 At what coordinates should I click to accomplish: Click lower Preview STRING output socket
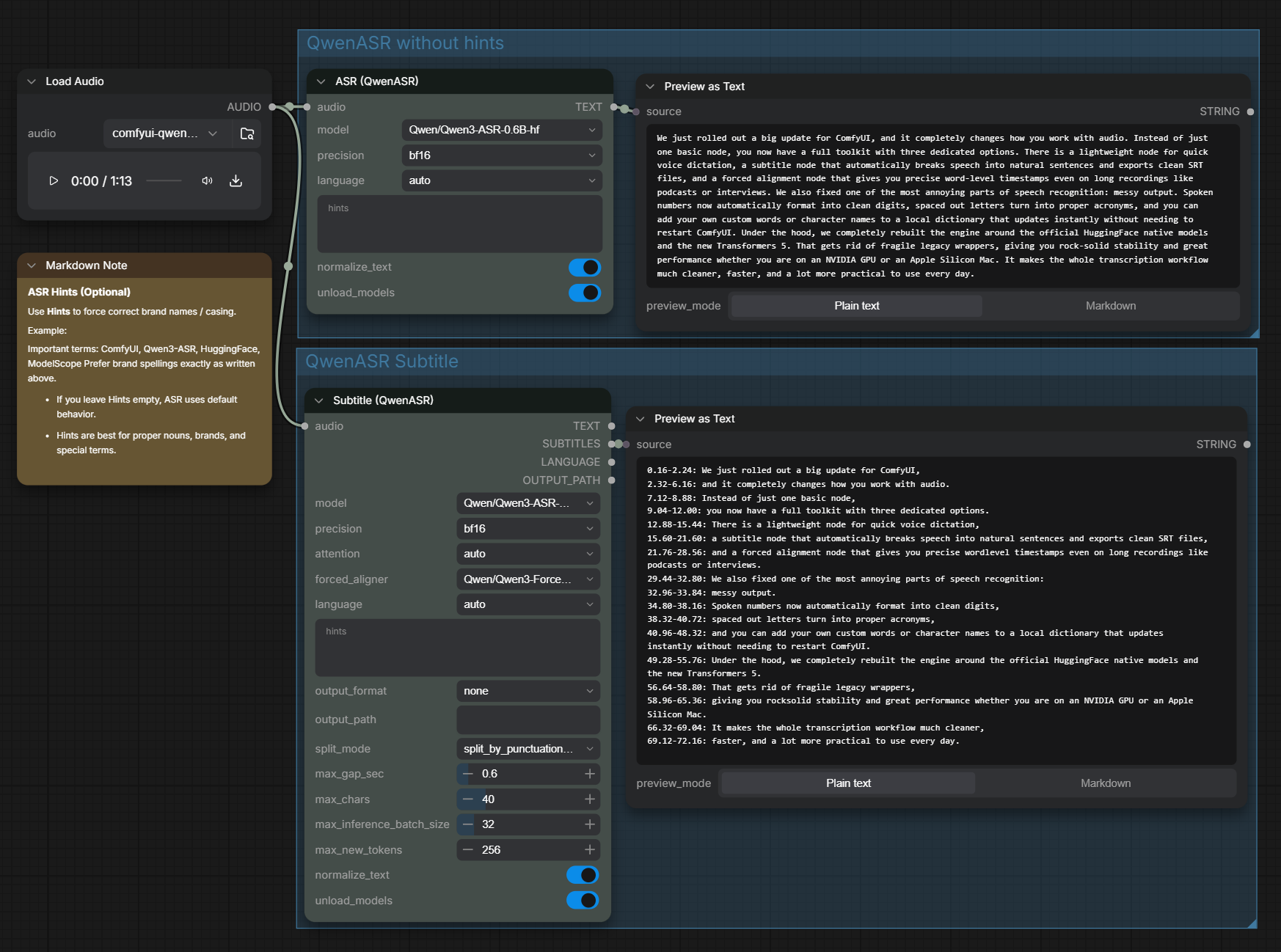[x=1247, y=444]
